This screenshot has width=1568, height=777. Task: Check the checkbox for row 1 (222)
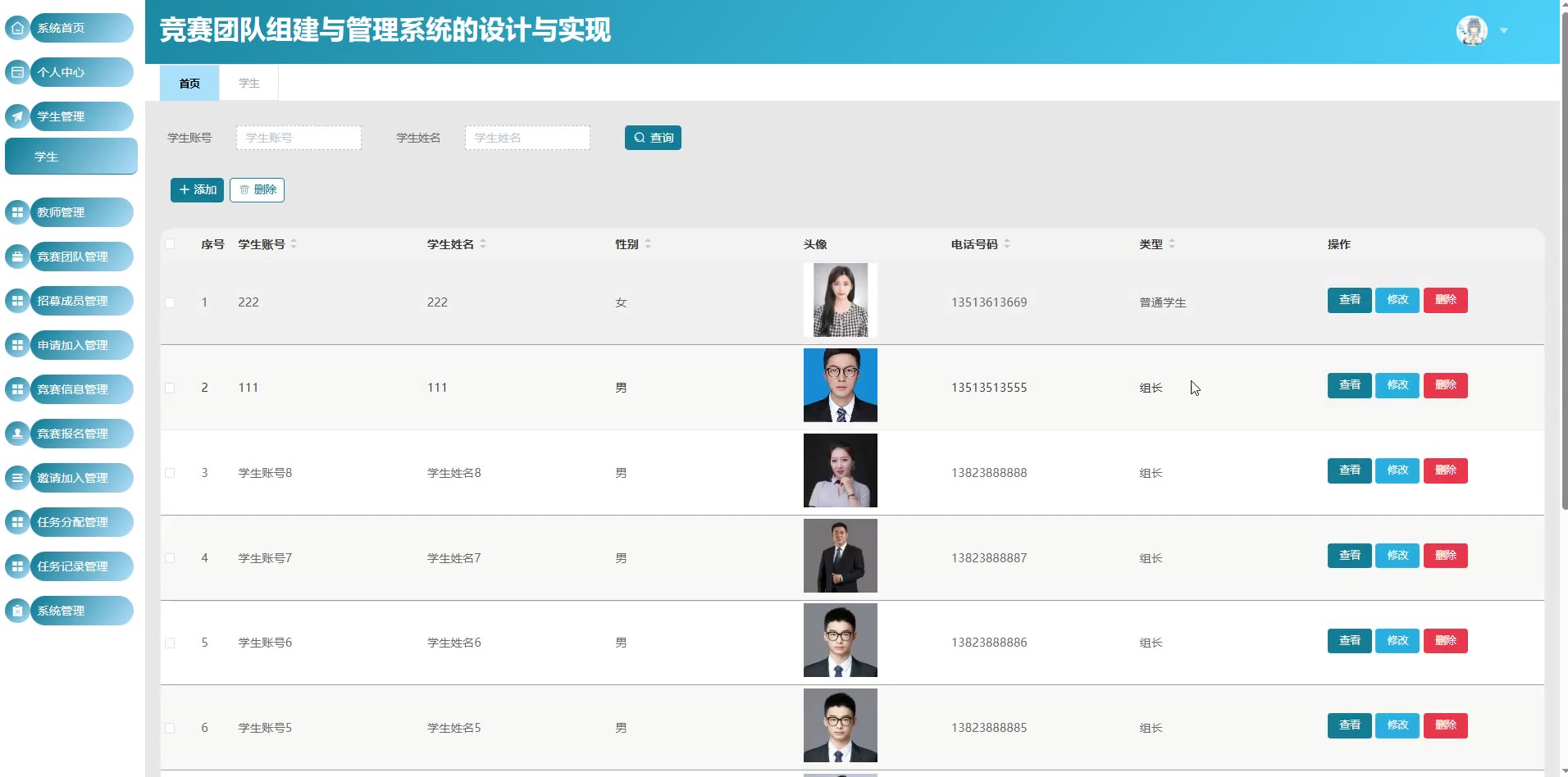click(x=170, y=302)
